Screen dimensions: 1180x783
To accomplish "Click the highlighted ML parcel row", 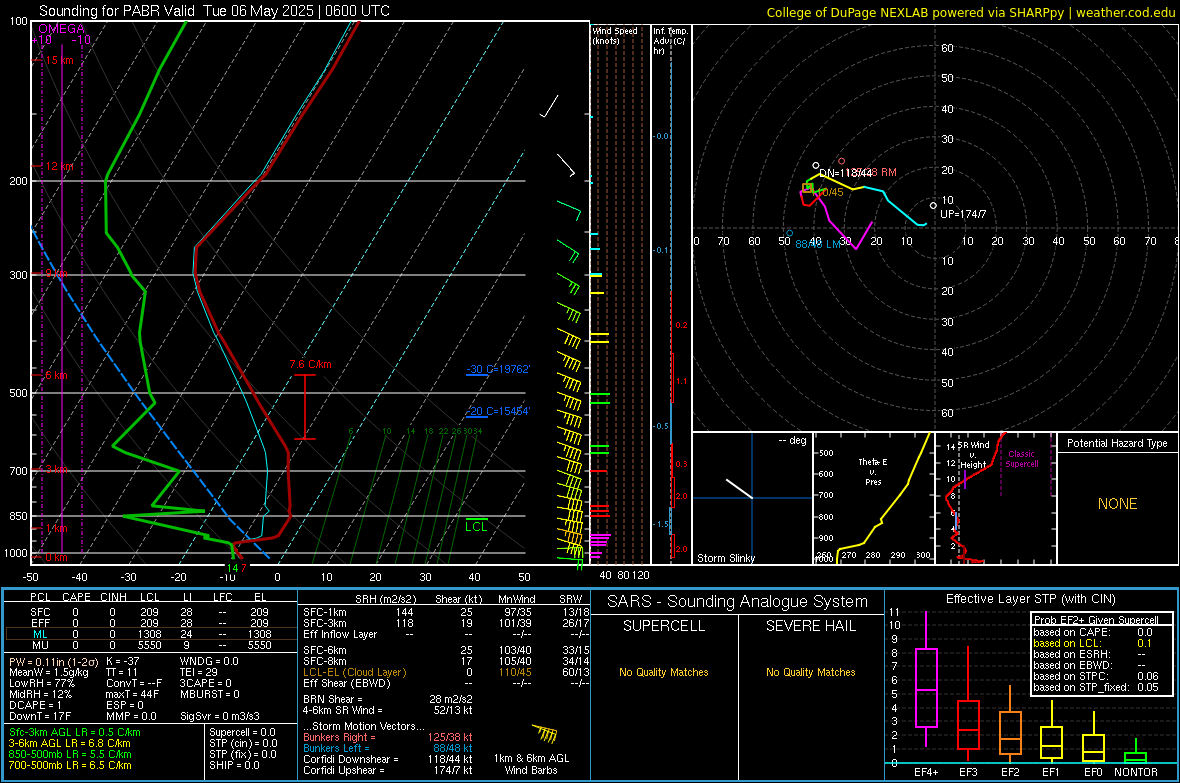I will (150, 634).
